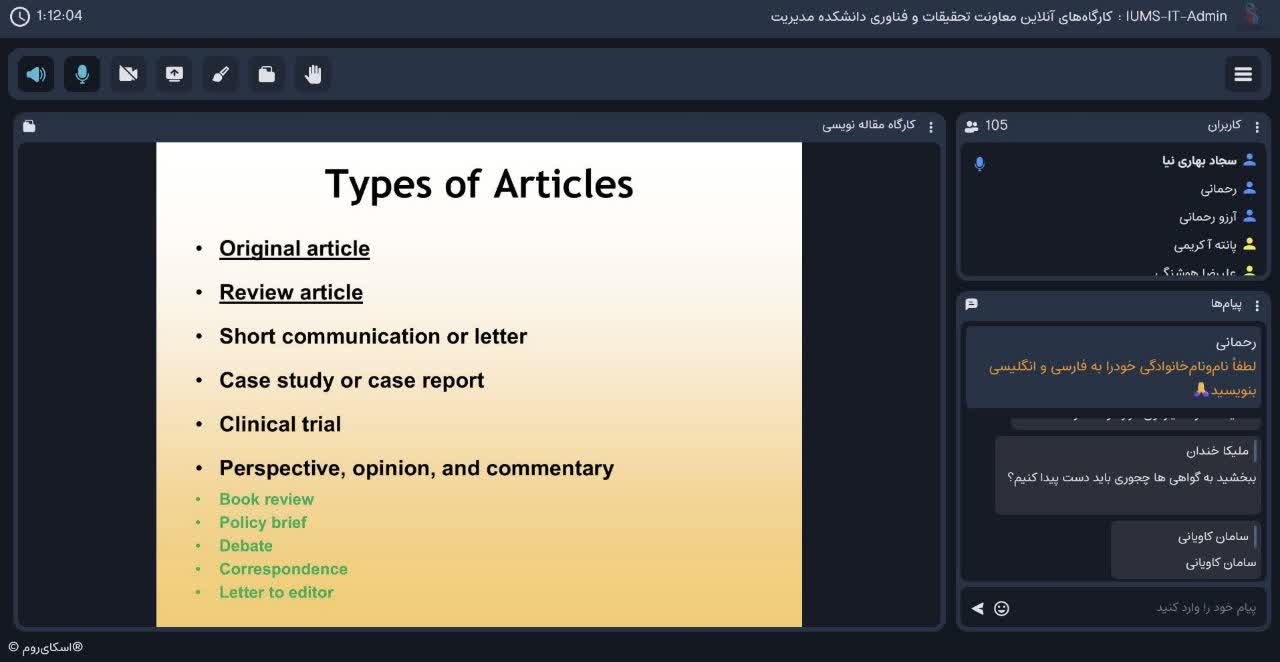
Task: Send the chat message with arrow button
Action: (x=977, y=608)
